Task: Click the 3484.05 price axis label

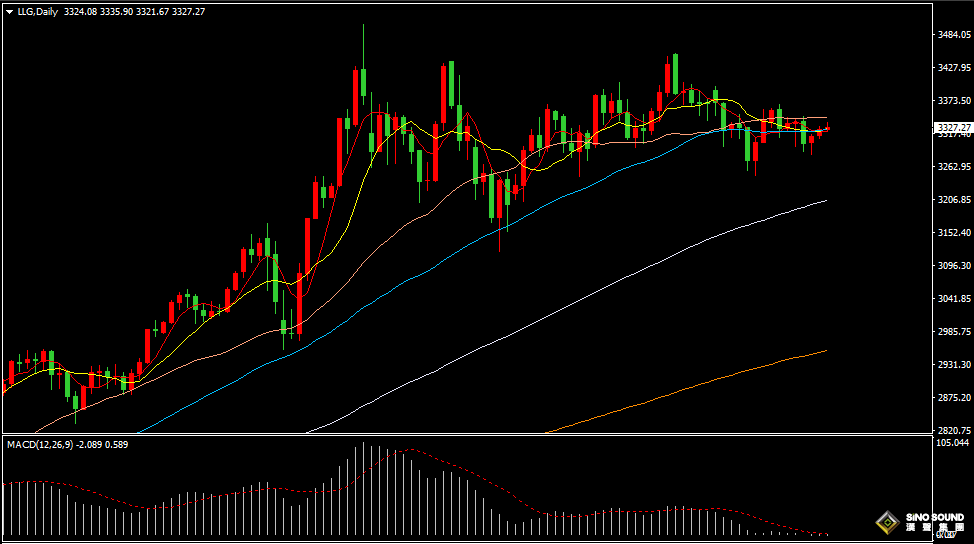Action: pos(954,35)
